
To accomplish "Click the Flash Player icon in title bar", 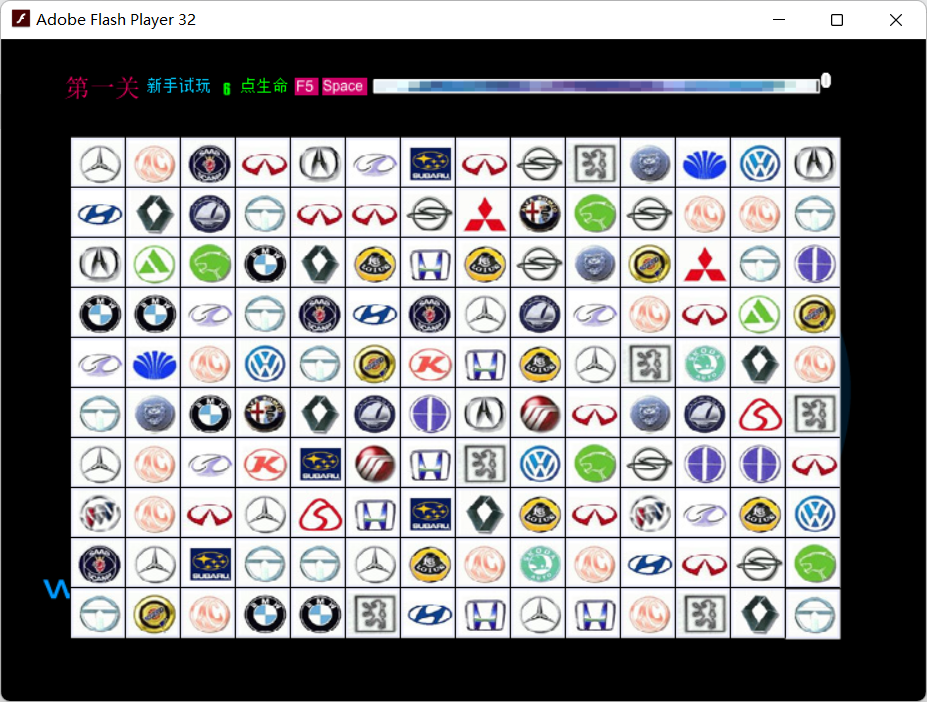I will [21, 19].
